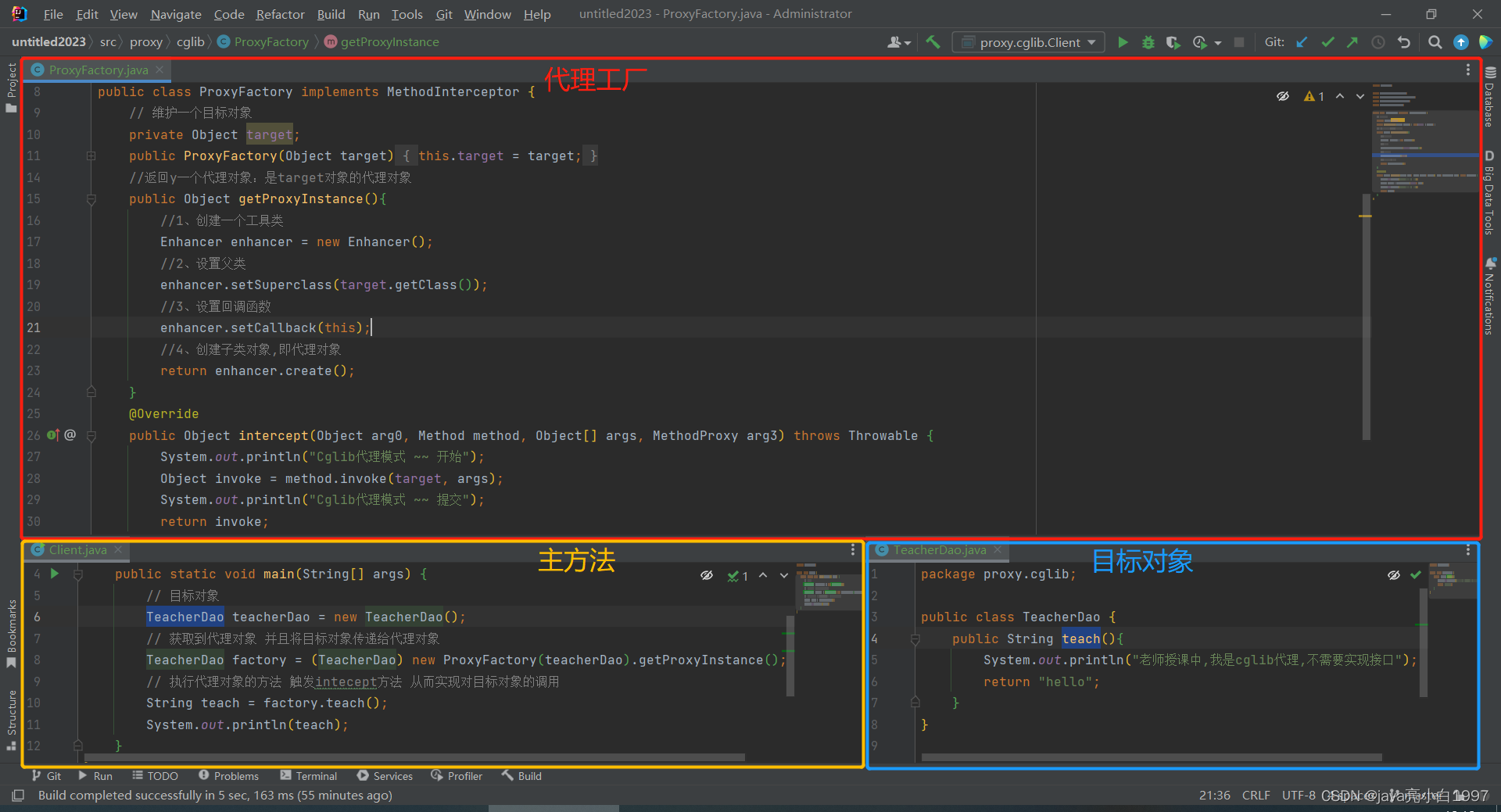Rollback changes with the undo arrow icon

pos(1404,42)
